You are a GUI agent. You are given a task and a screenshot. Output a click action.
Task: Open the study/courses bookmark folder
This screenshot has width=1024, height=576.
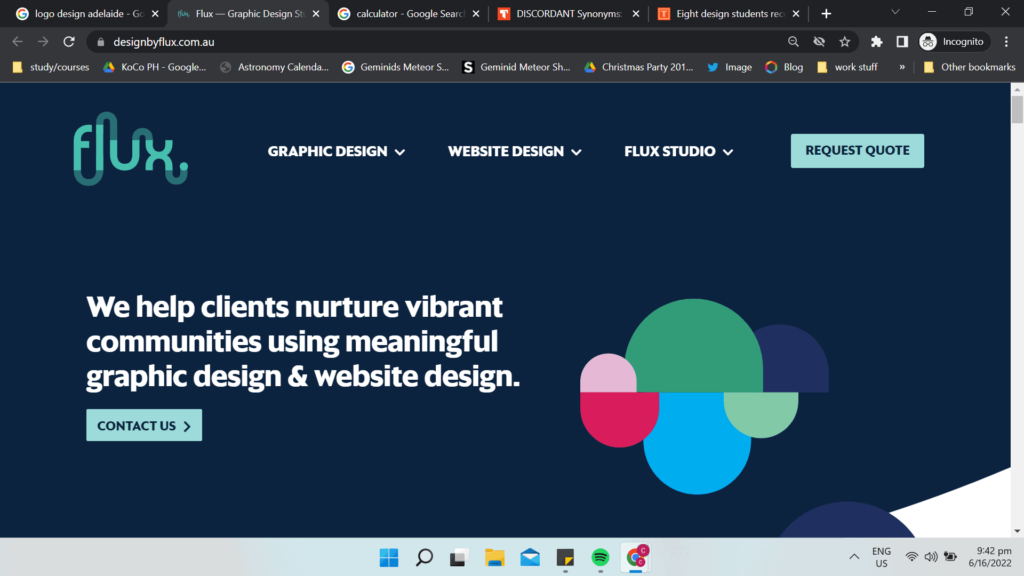tap(51, 67)
